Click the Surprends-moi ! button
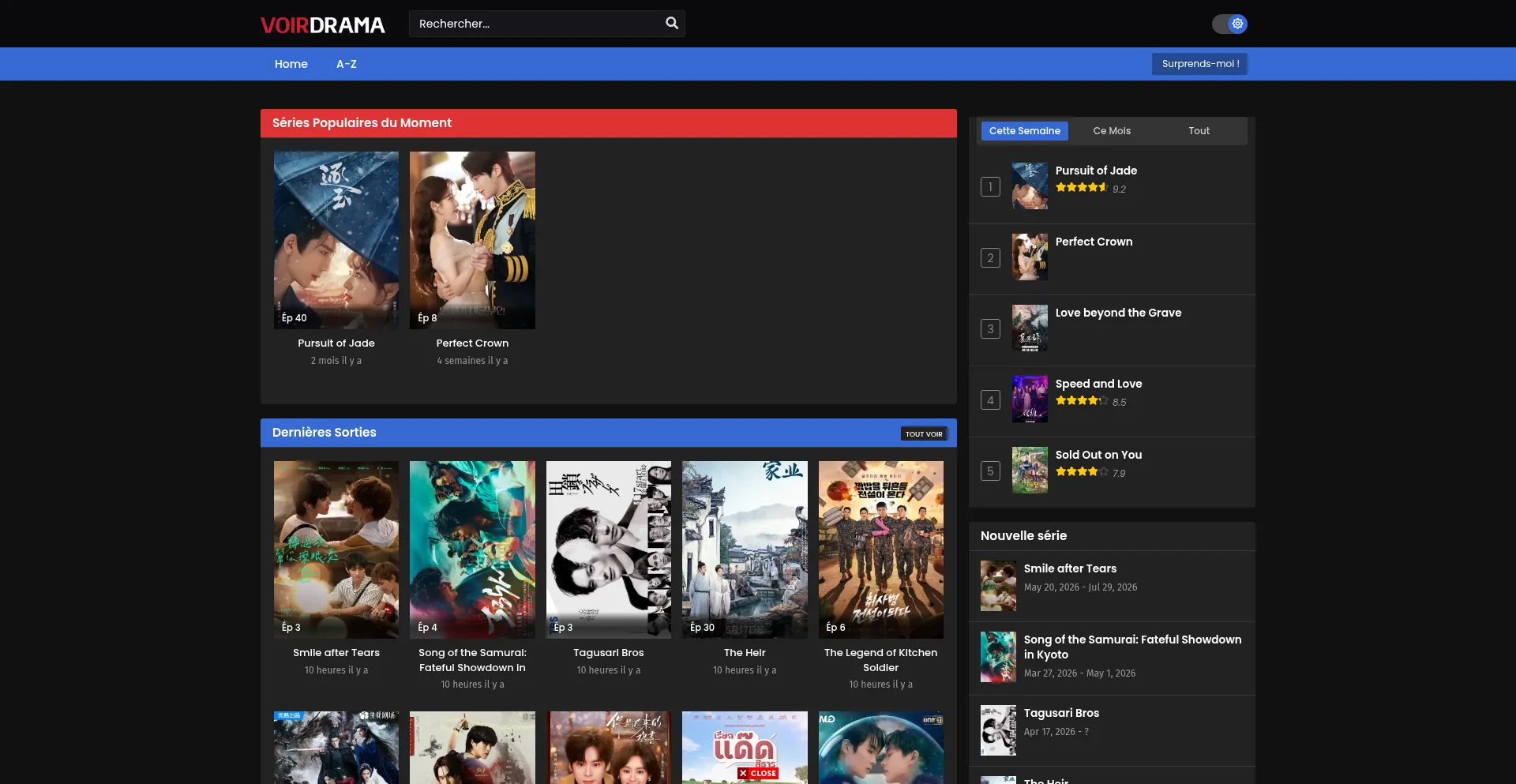The height and width of the screenshot is (784, 1516). coord(1199,64)
